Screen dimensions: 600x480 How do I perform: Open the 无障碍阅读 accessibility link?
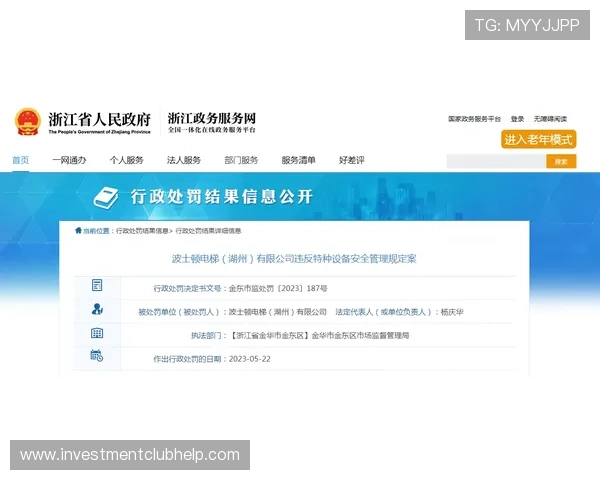550,119
